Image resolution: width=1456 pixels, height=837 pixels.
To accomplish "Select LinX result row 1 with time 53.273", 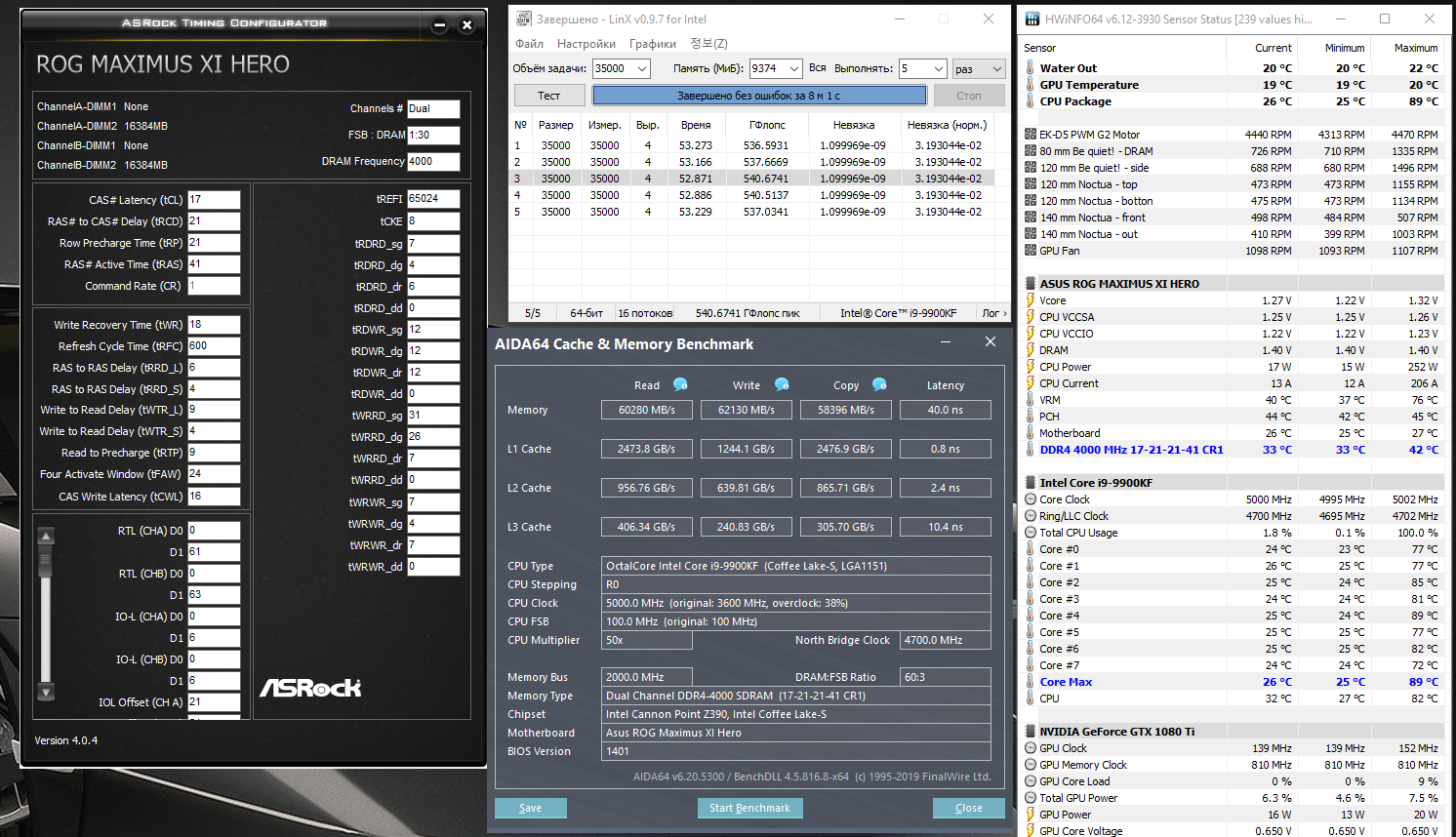I will coord(752,145).
